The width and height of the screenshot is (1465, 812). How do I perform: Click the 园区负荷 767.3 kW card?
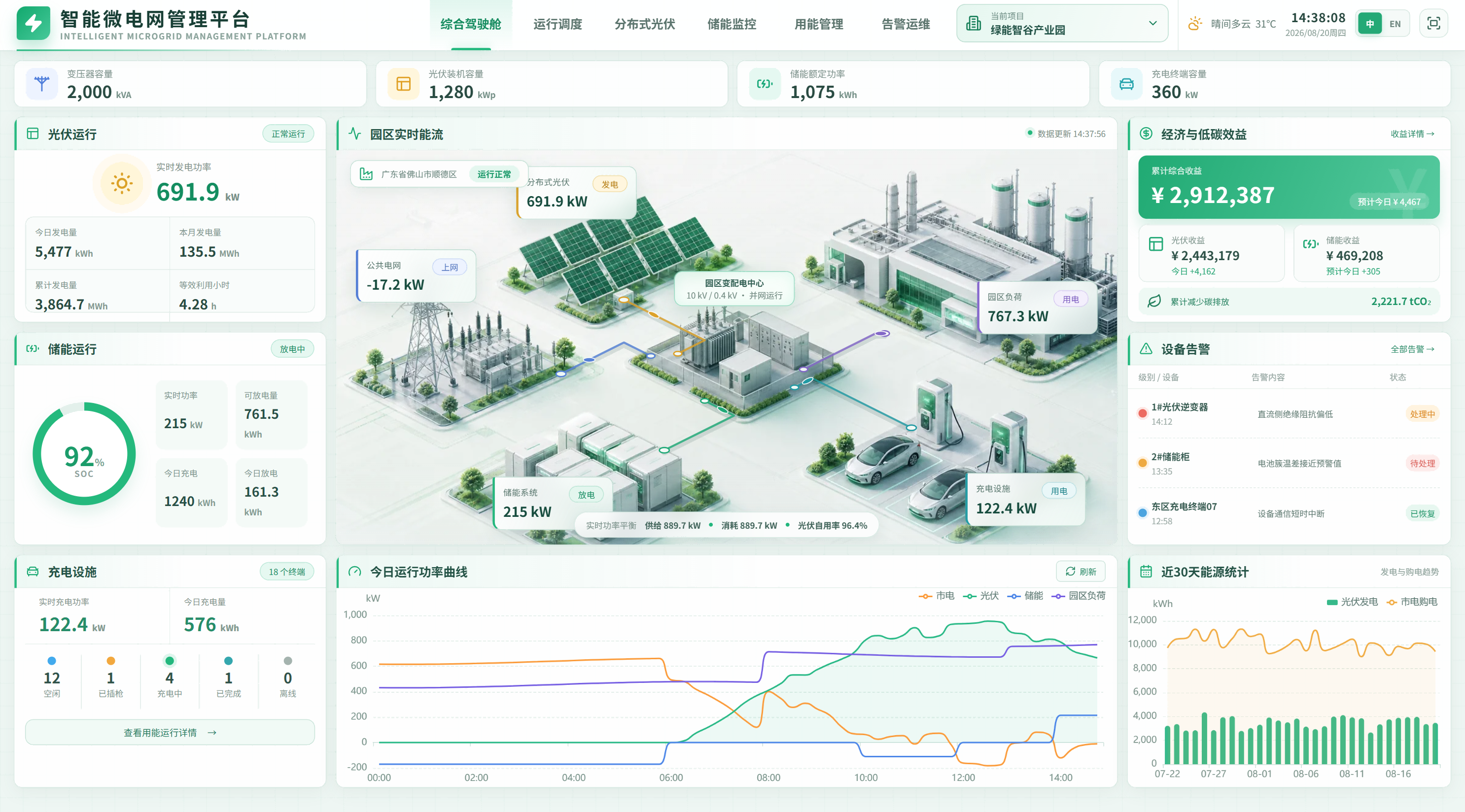(1037, 307)
